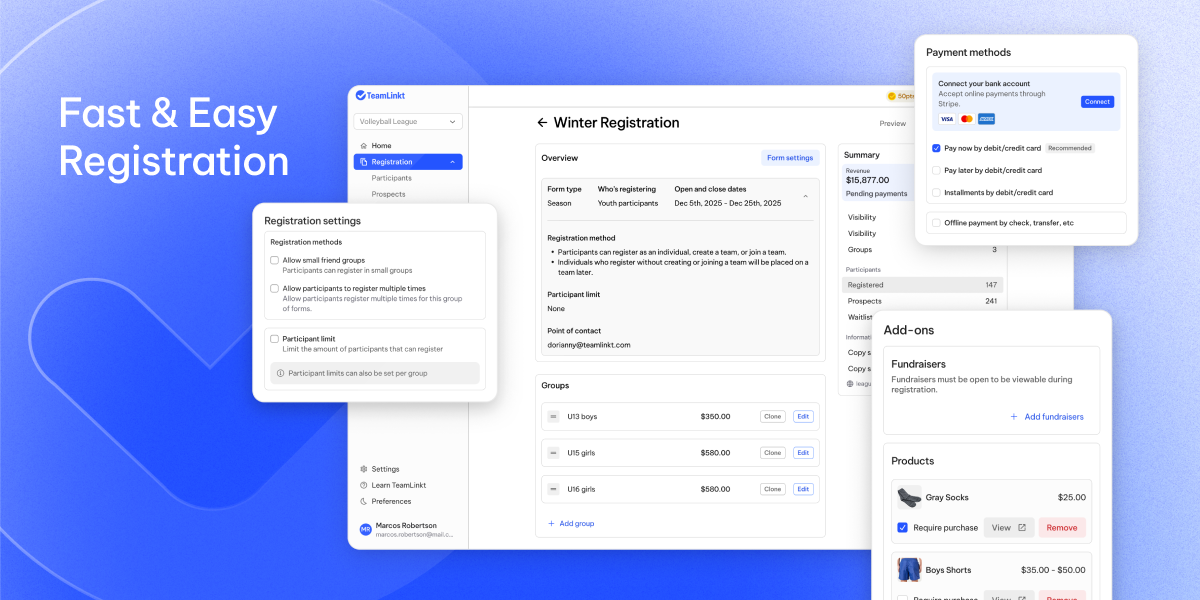Screen dimensions: 1200x600
Task: Open Preferences in the sidebar
Action: coord(391,501)
